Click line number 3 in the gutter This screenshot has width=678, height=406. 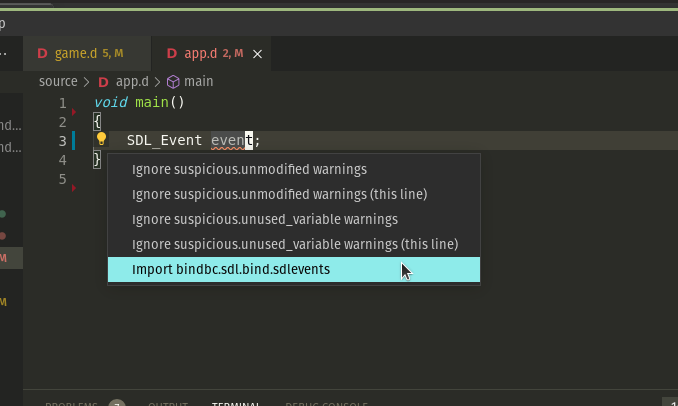pyautogui.click(x=63, y=141)
